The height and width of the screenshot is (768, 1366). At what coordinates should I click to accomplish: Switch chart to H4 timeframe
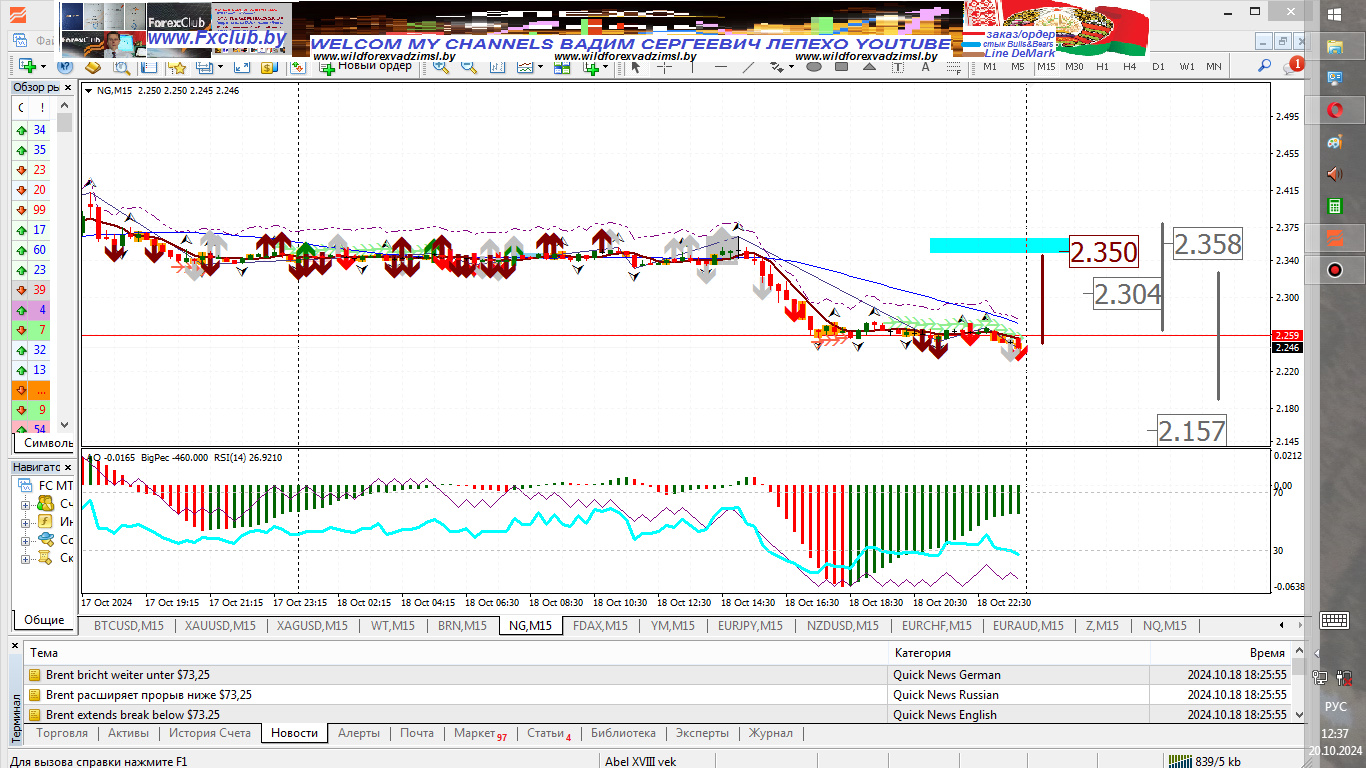pyautogui.click(x=1130, y=67)
